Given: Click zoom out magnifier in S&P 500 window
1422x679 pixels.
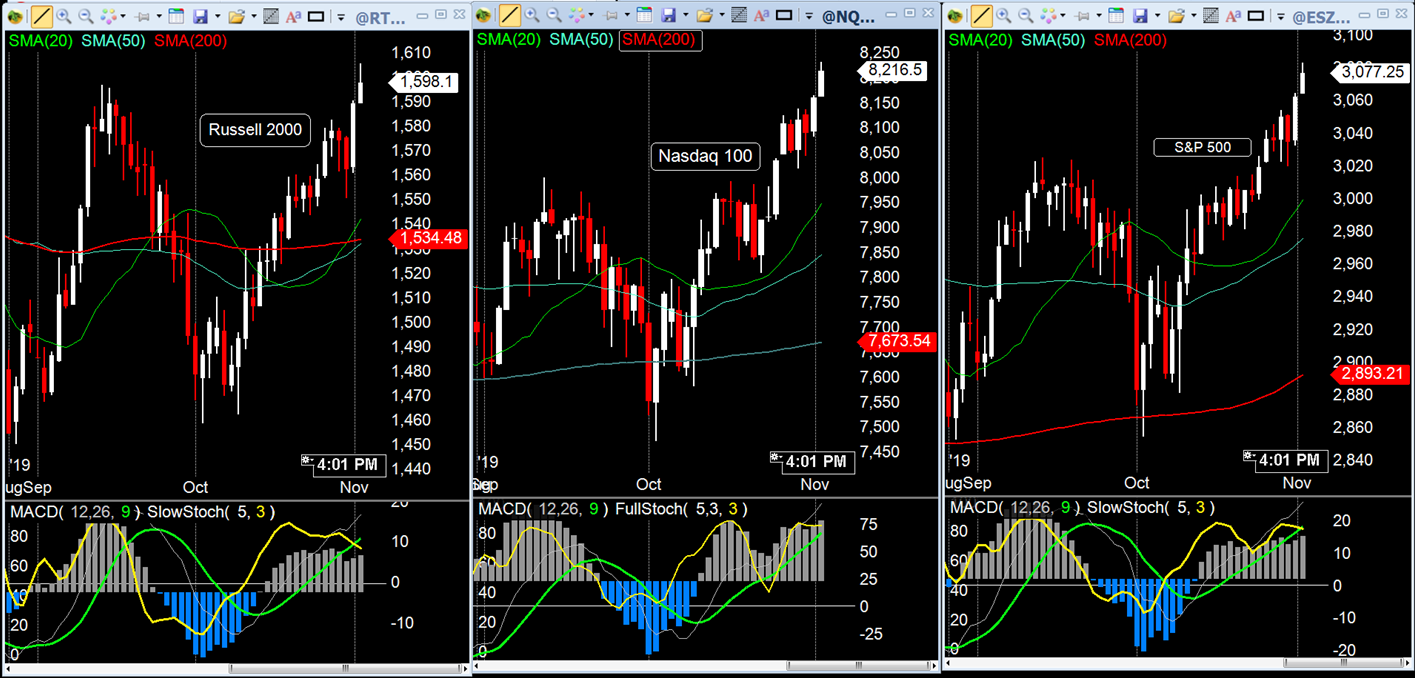Looking at the screenshot, I should click(x=1026, y=16).
